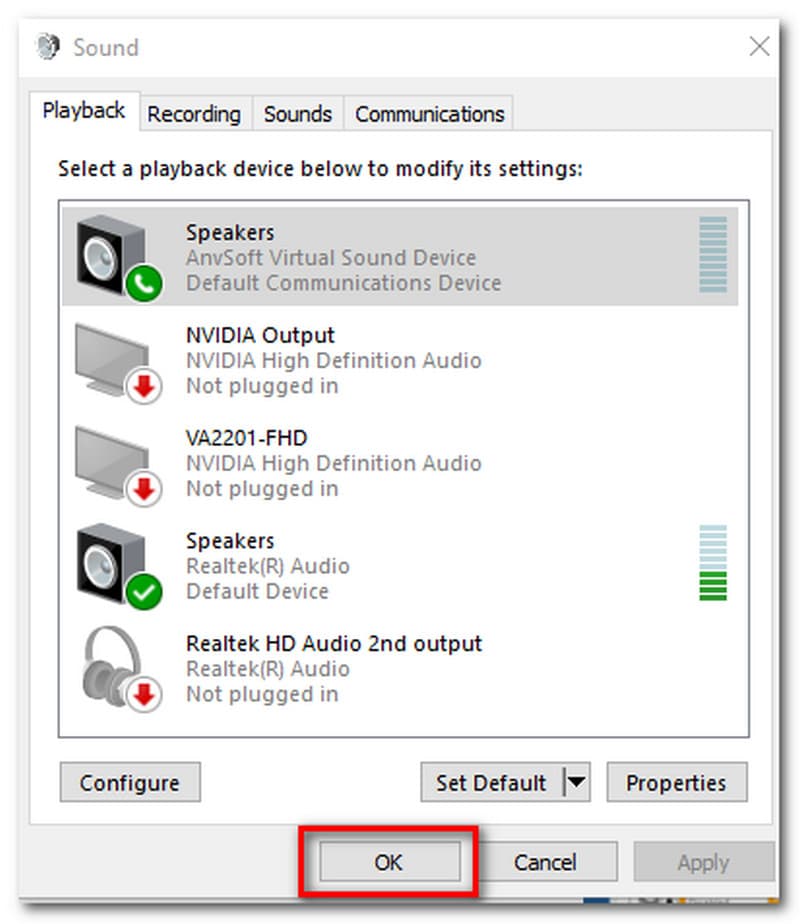Switch to the Recording tab
The height and width of the screenshot is (924, 800).
click(194, 114)
